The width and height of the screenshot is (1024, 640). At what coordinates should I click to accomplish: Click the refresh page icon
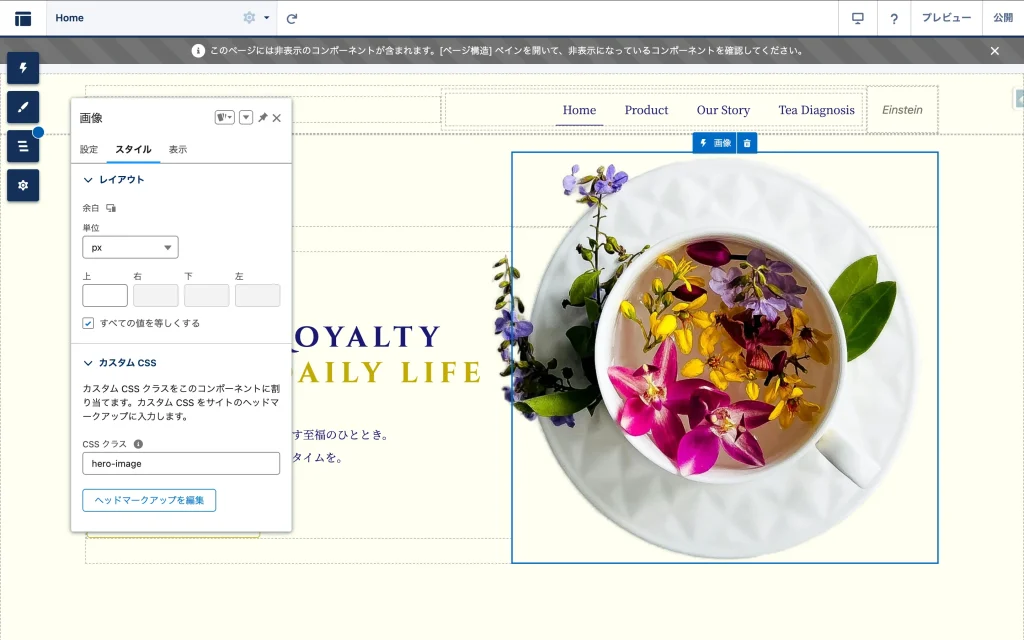click(292, 18)
